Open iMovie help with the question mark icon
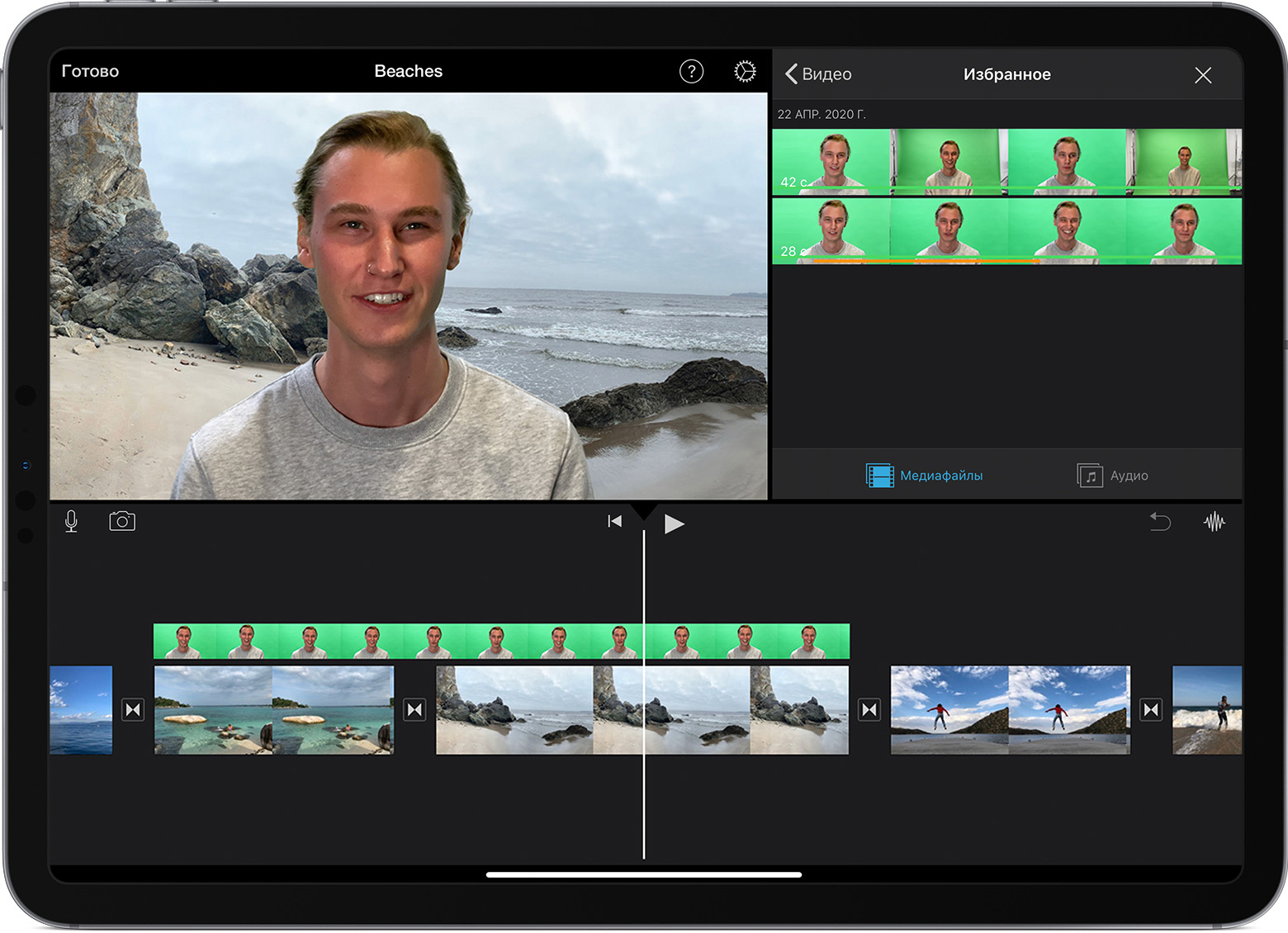This screenshot has width=1288, height=933. [691, 72]
